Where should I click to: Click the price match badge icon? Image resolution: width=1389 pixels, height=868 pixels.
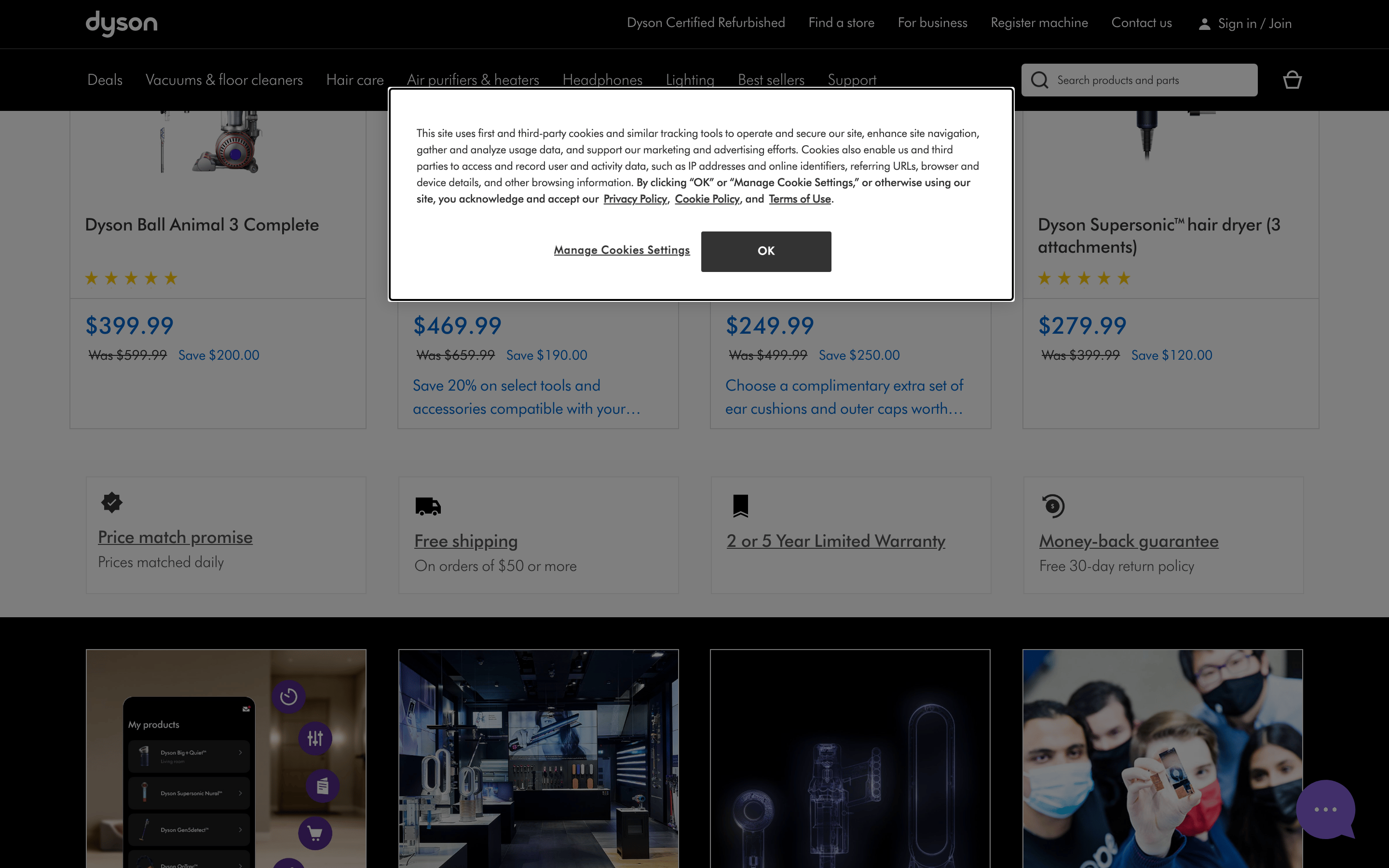point(112,502)
